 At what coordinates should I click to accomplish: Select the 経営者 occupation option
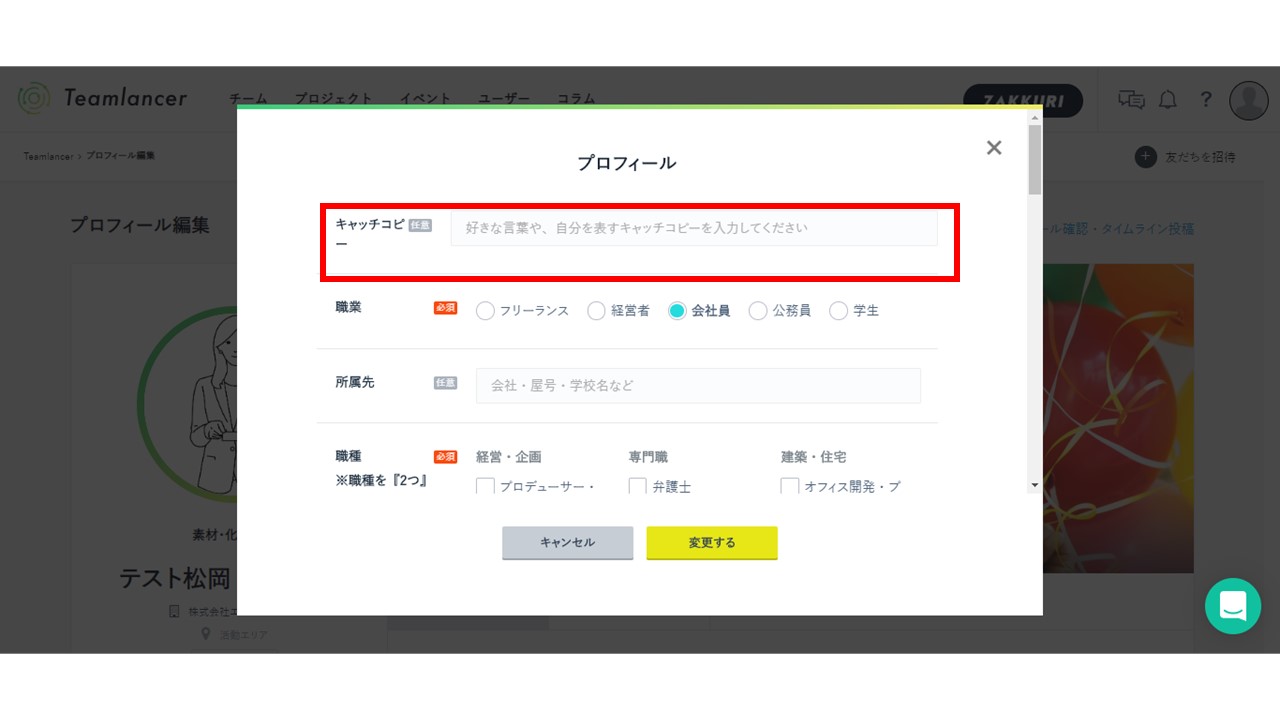point(596,311)
